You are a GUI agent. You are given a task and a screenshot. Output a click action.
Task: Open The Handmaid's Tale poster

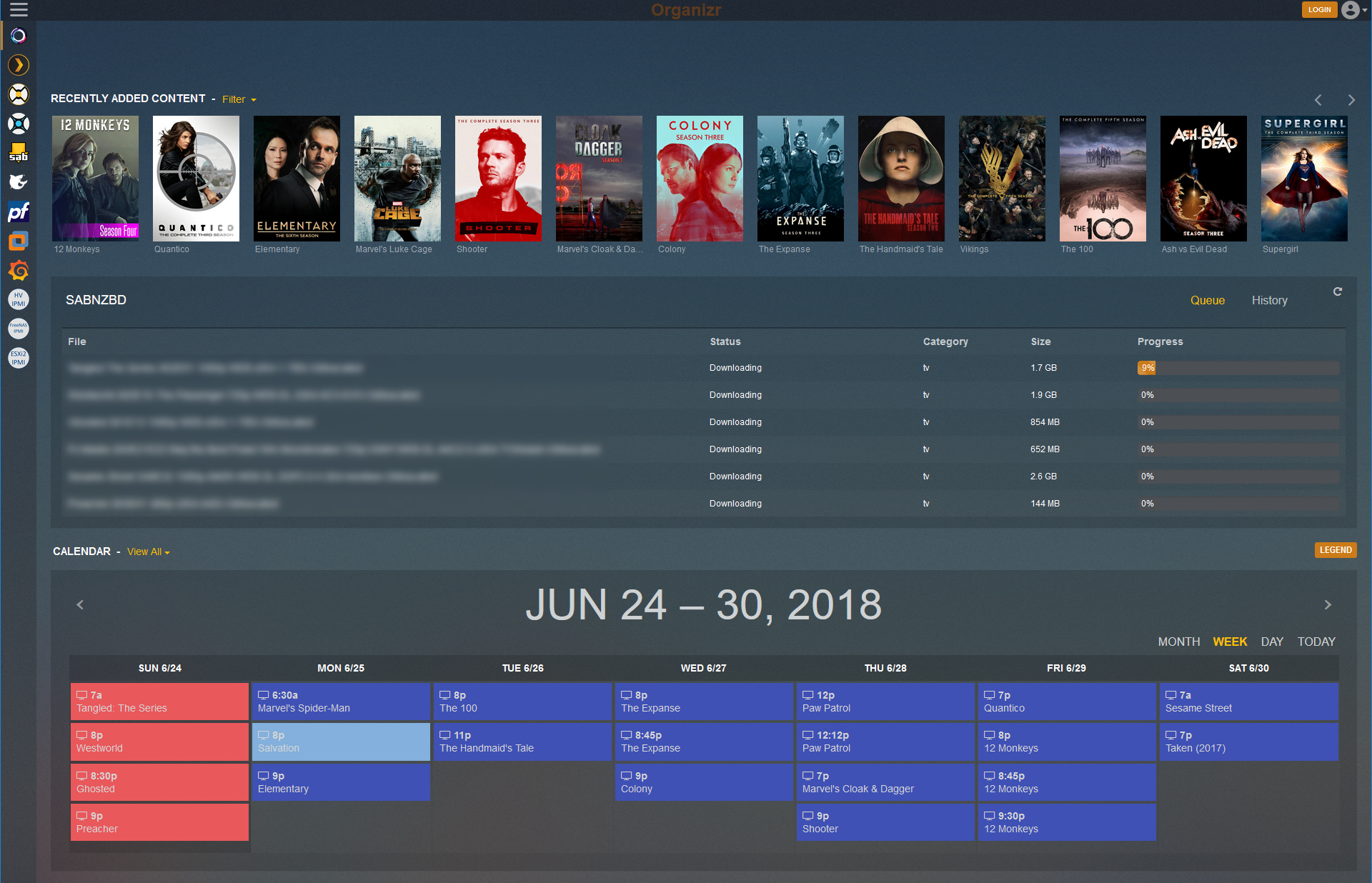[x=901, y=179]
